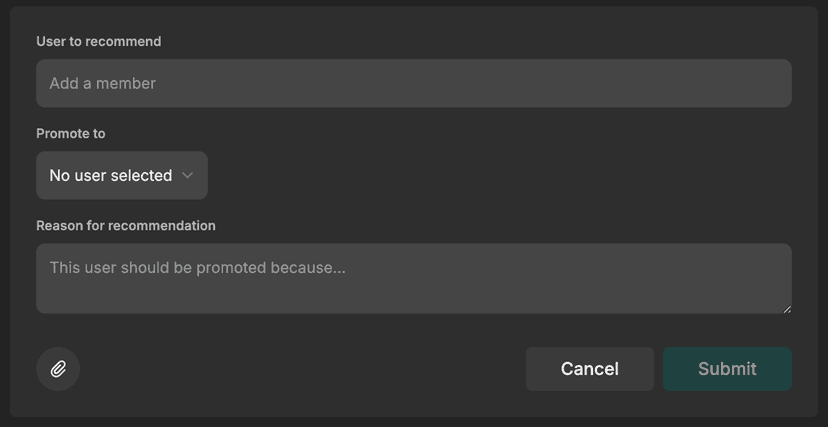Attach a file using the paperclip button
Screen dimensions: 828x427
pyautogui.click(x=58, y=369)
